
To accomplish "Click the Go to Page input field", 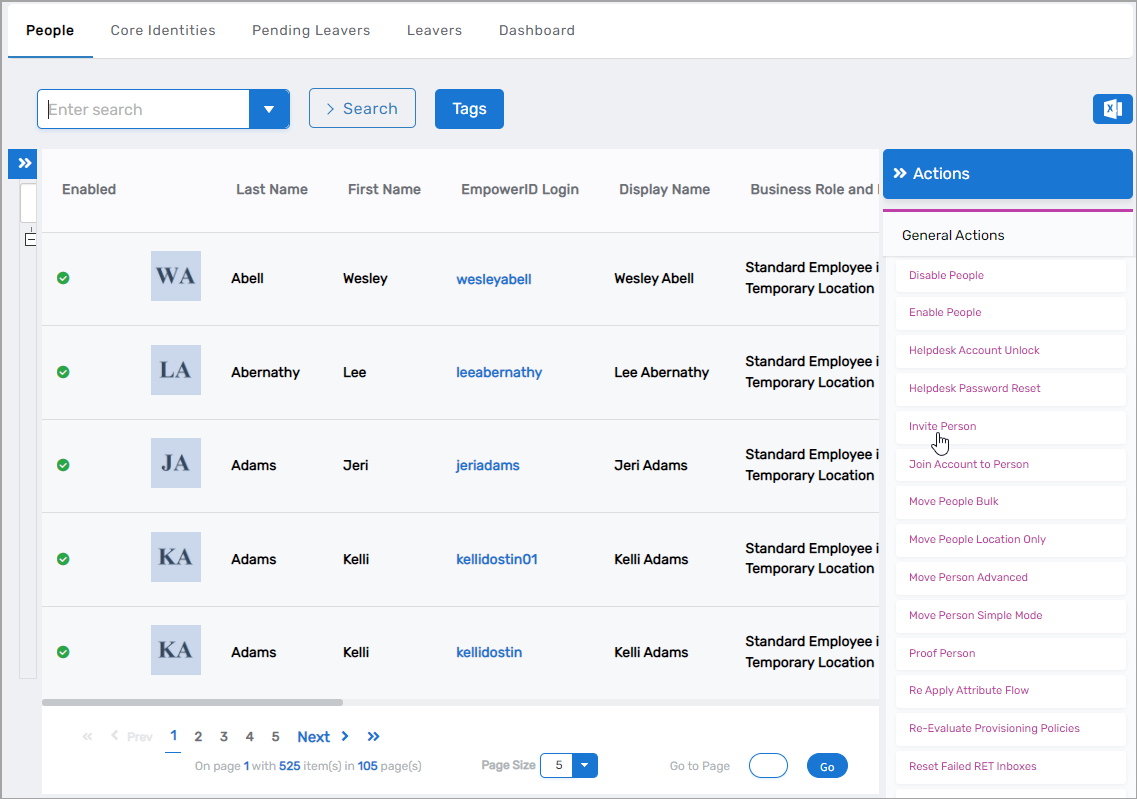I will coord(767,766).
